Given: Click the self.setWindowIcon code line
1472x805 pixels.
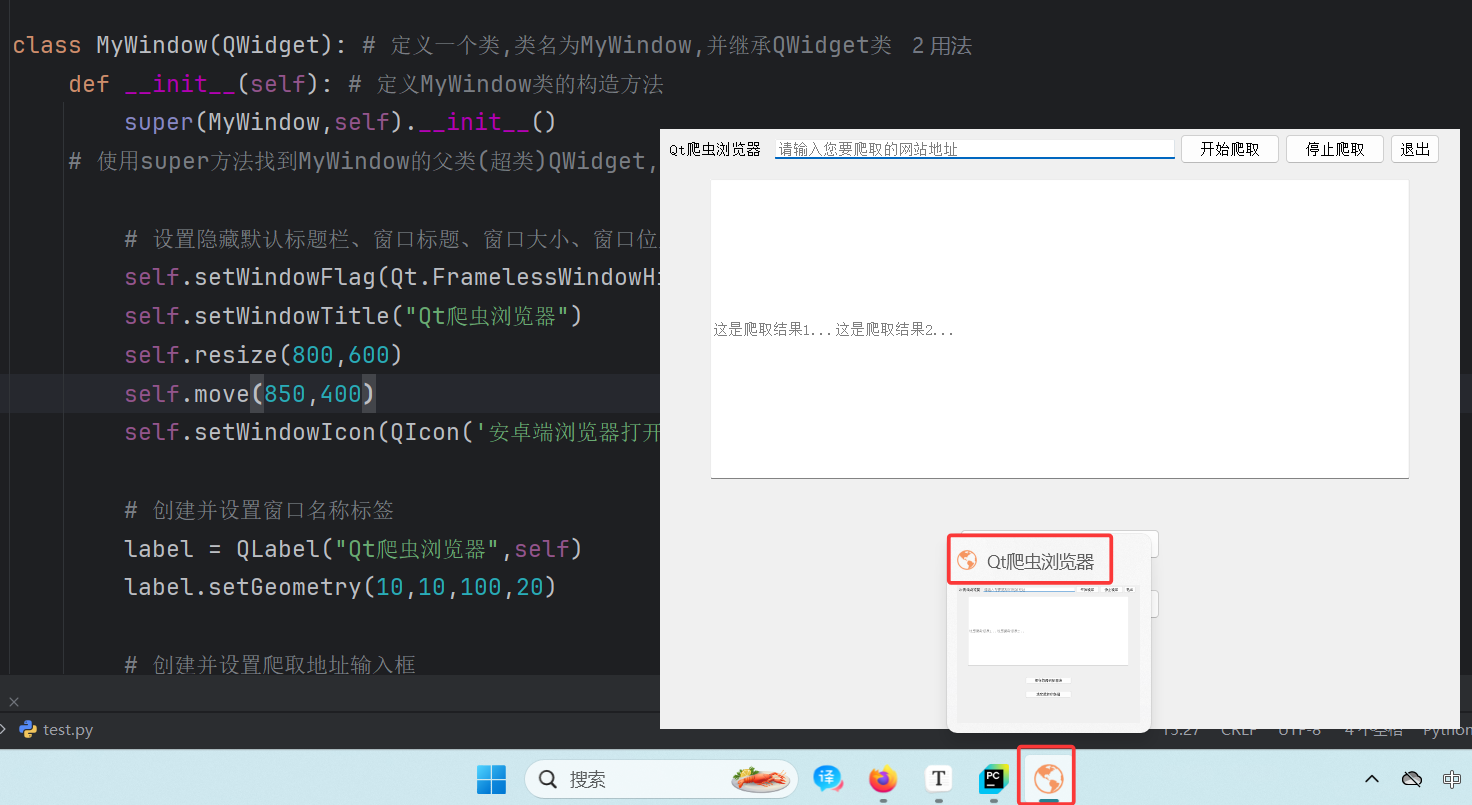Looking at the screenshot, I should 392,432.
